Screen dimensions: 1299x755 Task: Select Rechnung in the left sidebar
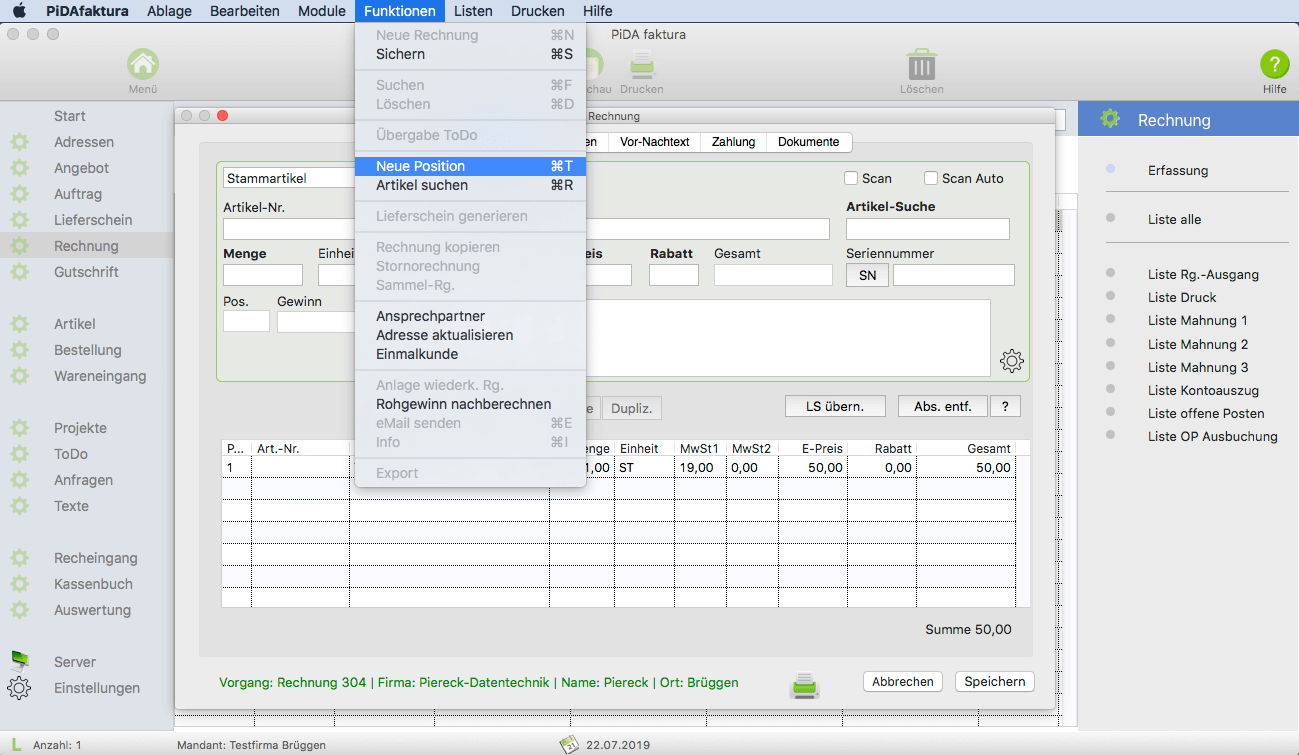point(86,246)
